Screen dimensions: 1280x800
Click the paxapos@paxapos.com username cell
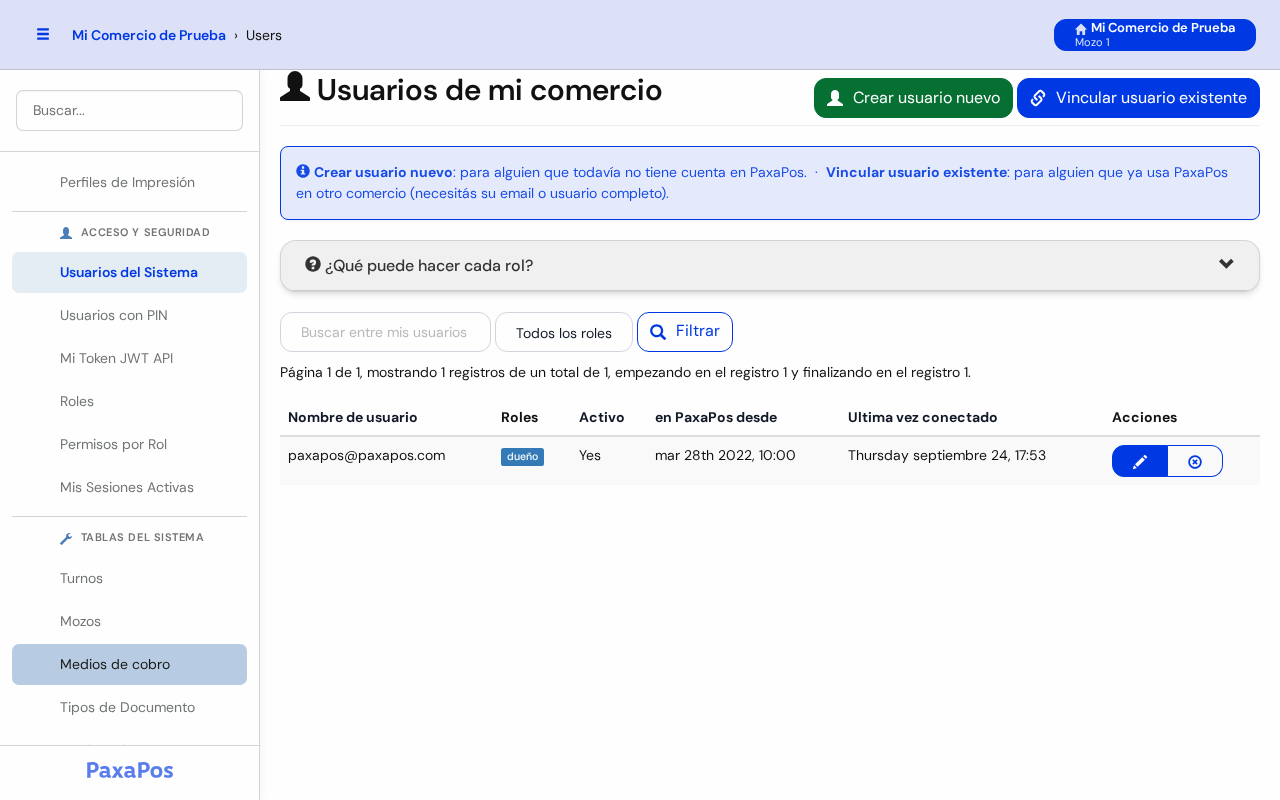point(367,455)
